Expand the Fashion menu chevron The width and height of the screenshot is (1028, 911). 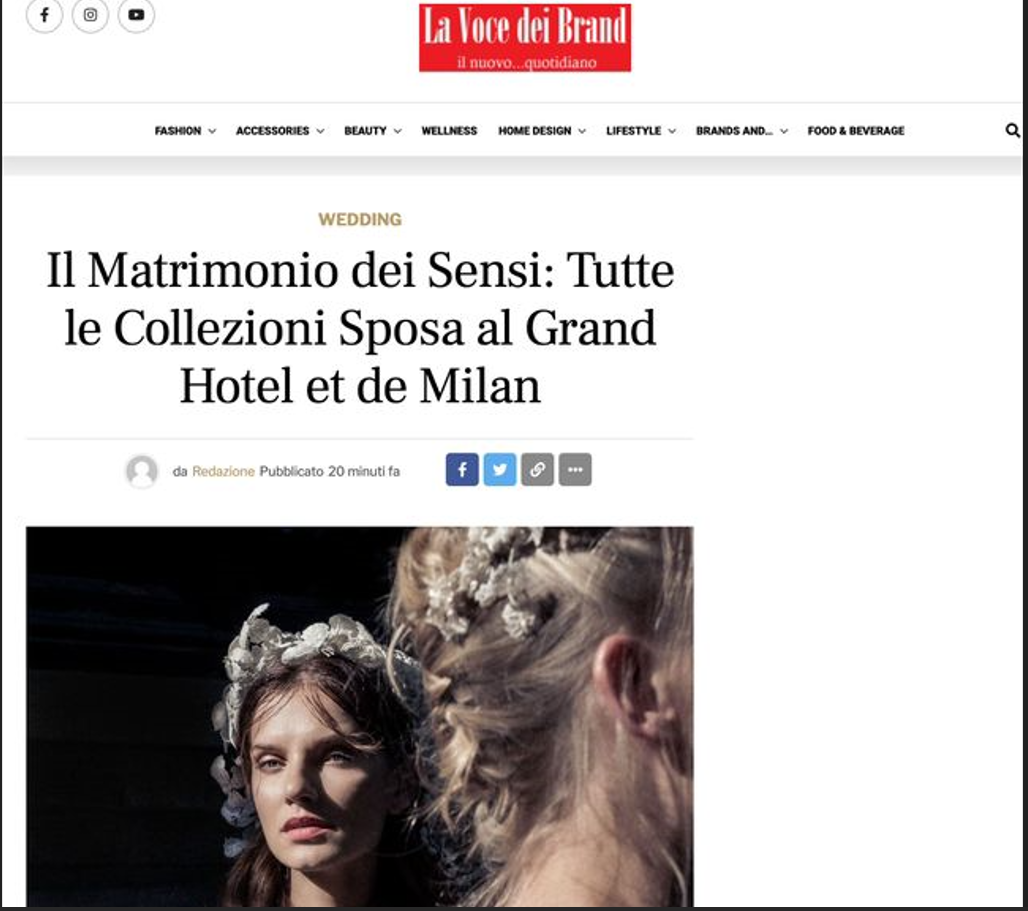(212, 131)
